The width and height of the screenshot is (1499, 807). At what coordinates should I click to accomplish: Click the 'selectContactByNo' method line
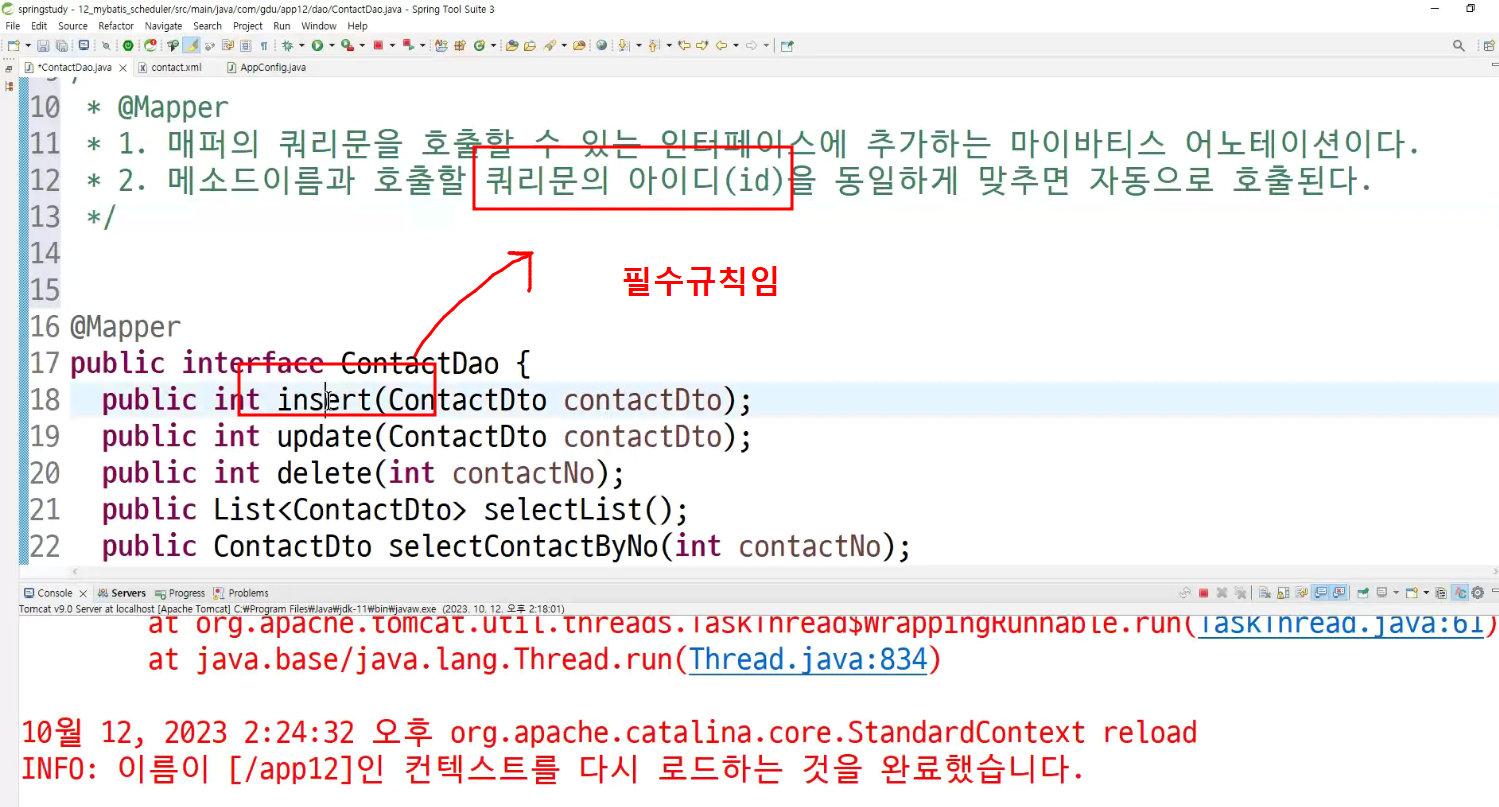point(506,547)
